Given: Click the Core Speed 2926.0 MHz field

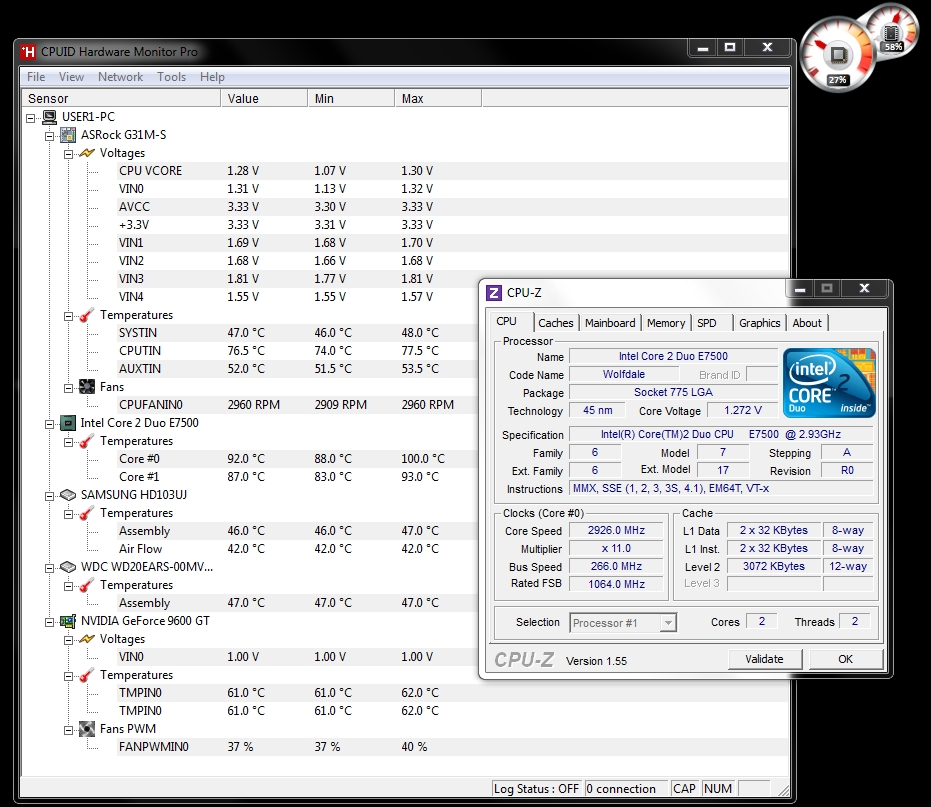Looking at the screenshot, I should tap(616, 530).
